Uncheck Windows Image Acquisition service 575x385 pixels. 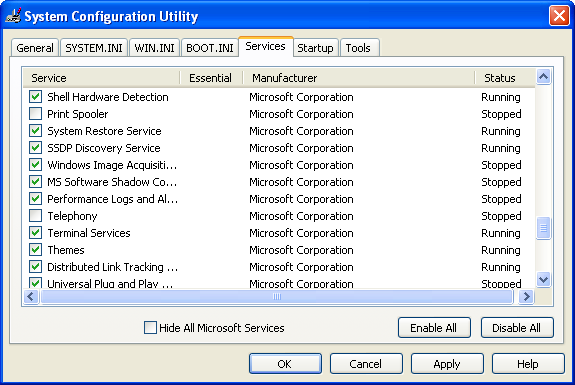click(36, 165)
